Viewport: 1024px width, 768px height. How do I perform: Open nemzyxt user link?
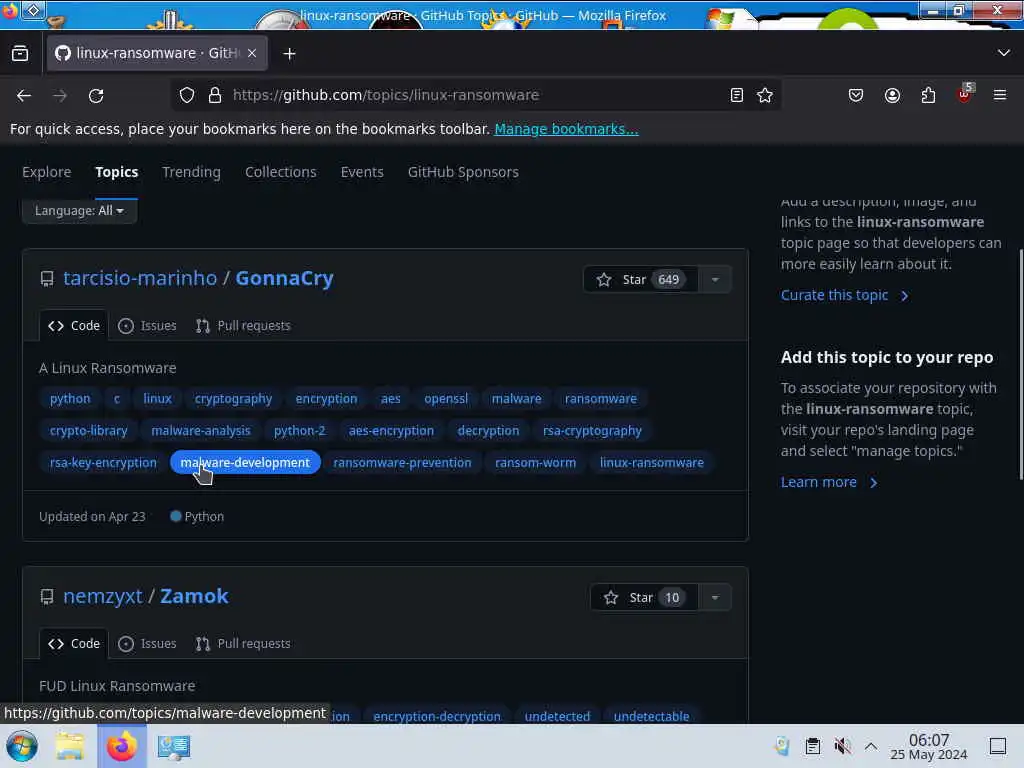[103, 596]
